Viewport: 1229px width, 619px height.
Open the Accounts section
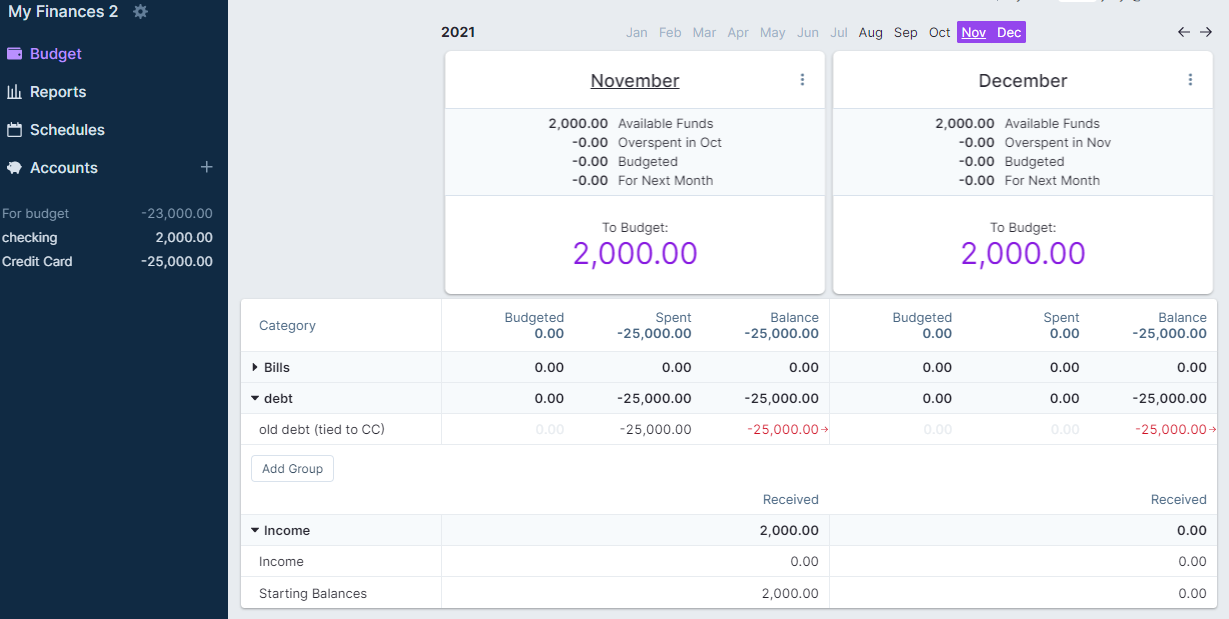pyautogui.click(x=64, y=168)
